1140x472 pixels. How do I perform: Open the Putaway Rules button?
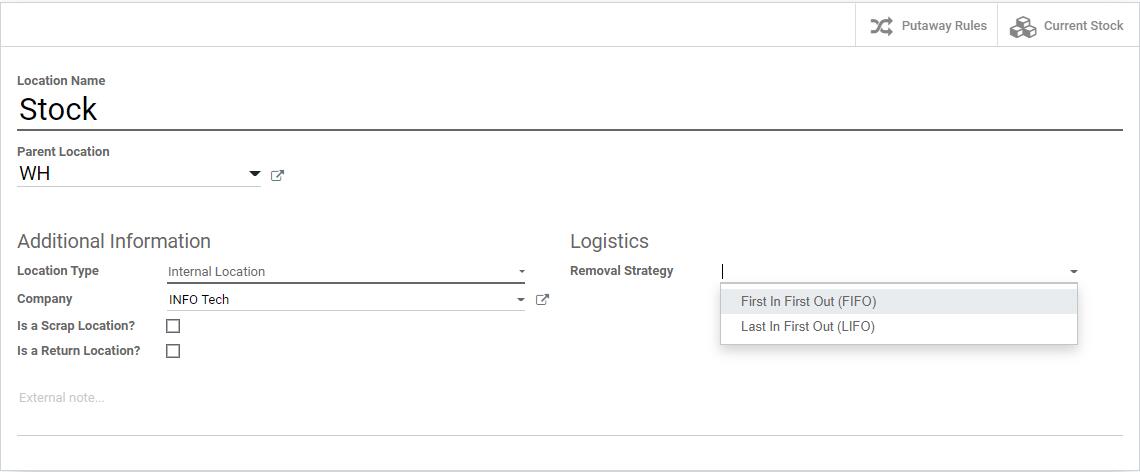click(926, 26)
